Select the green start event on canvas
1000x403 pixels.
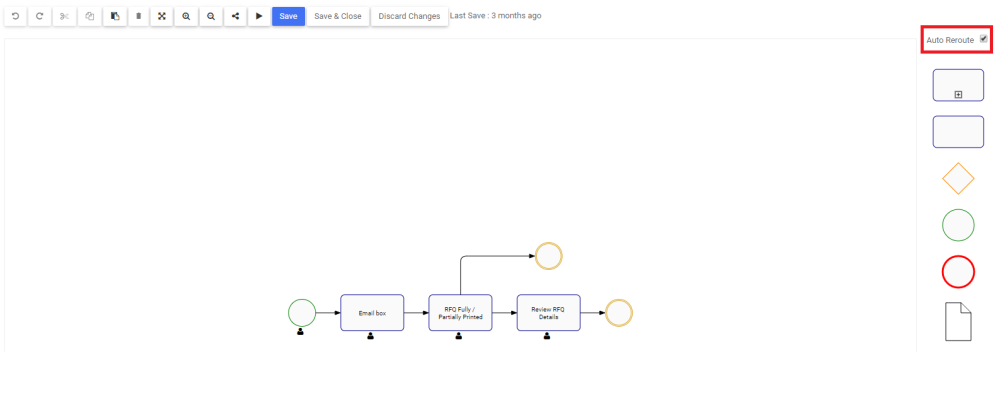tap(302, 312)
